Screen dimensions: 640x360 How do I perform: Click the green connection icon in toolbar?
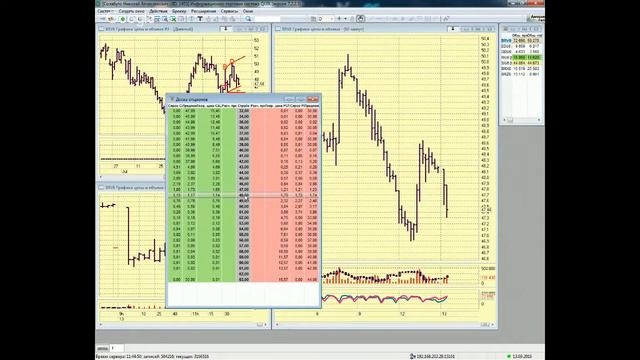pos(123,19)
